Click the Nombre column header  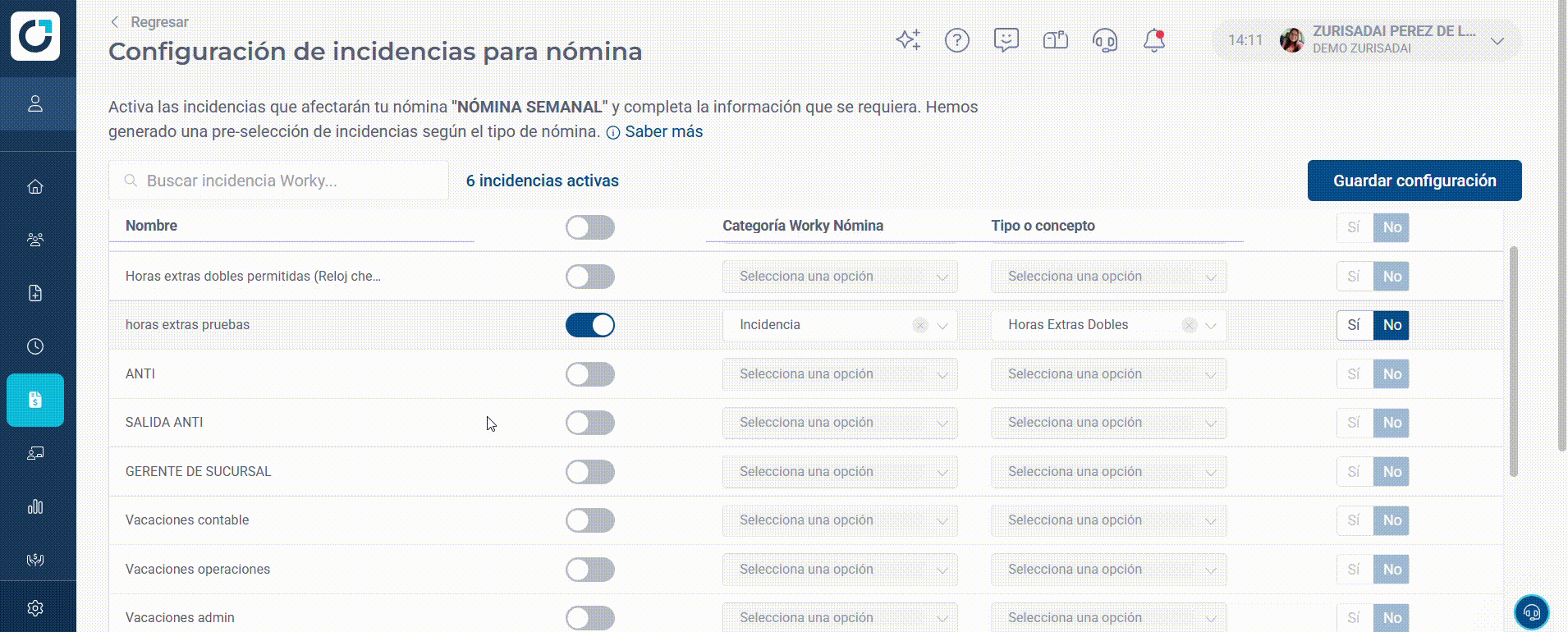tap(151, 226)
